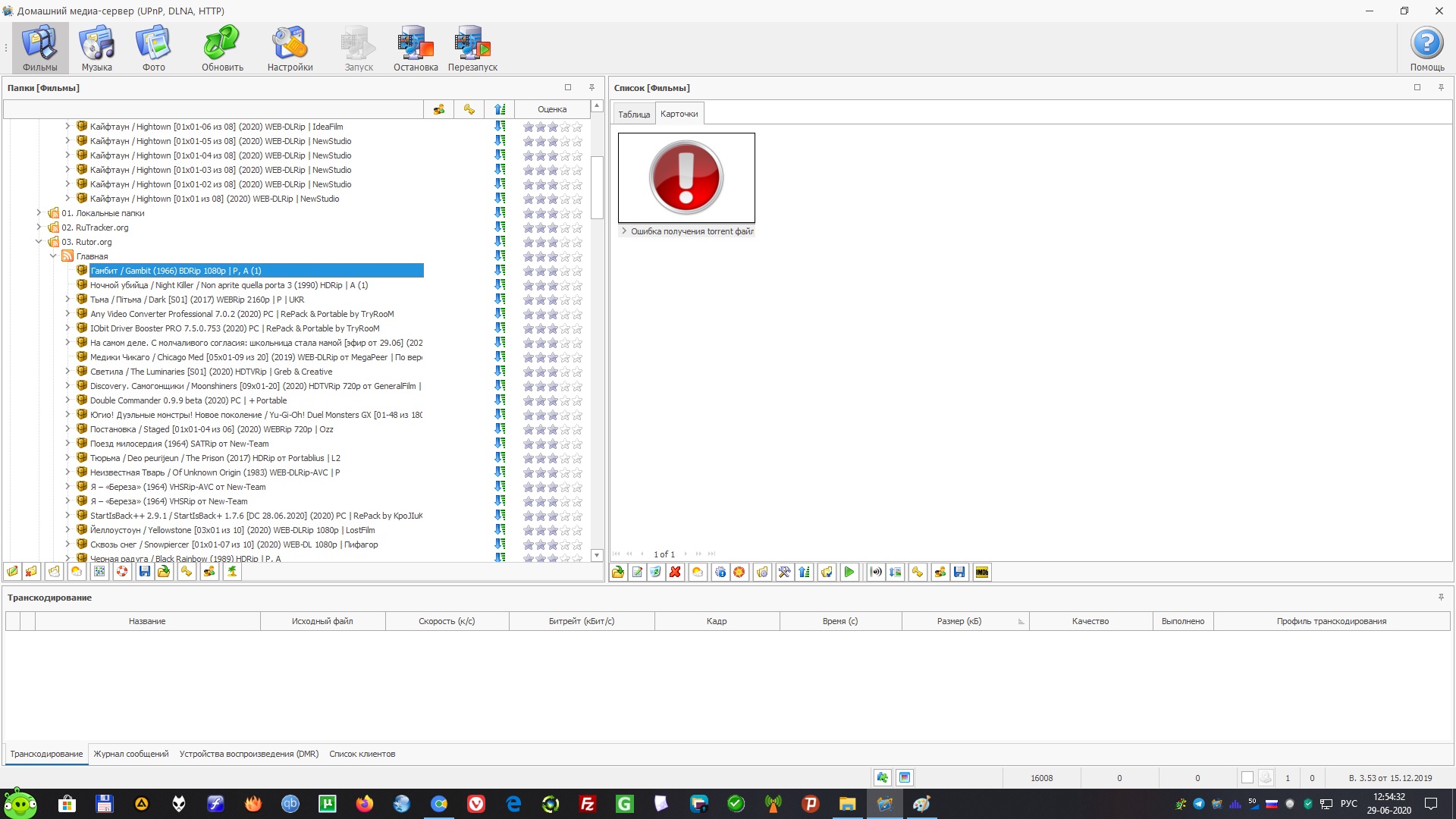Image resolution: width=1456 pixels, height=819 pixels.
Task: Collapse the 03. Rutor.org folder
Action: tap(39, 242)
